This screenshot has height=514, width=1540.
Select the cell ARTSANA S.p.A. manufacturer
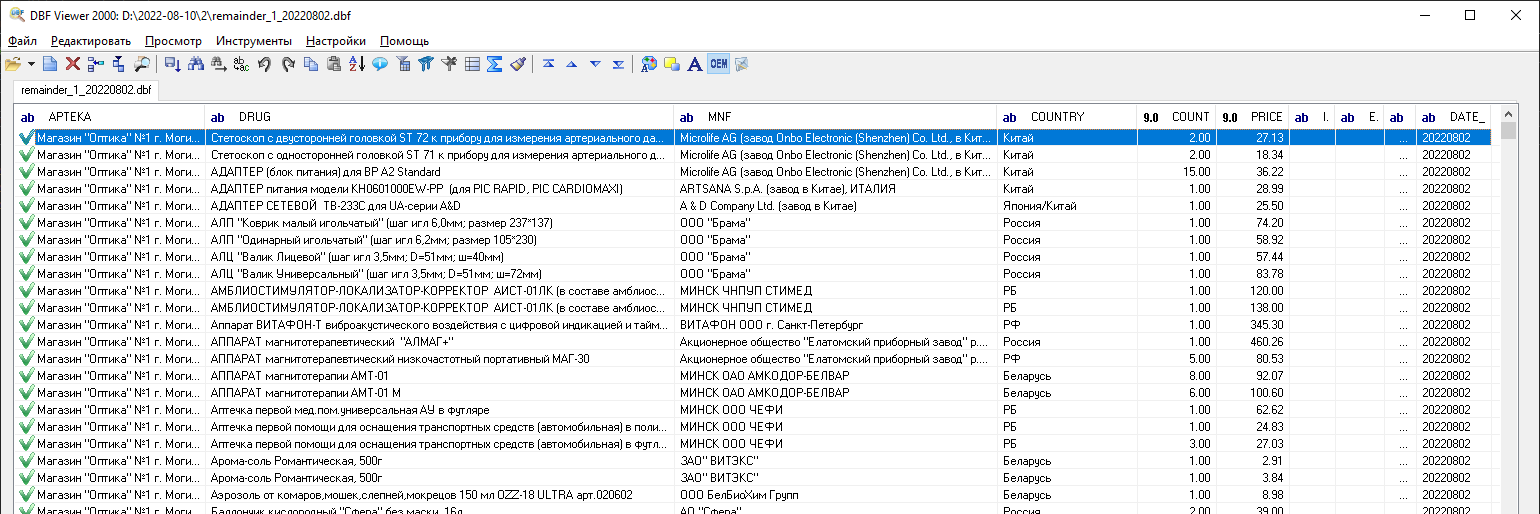(x=835, y=188)
